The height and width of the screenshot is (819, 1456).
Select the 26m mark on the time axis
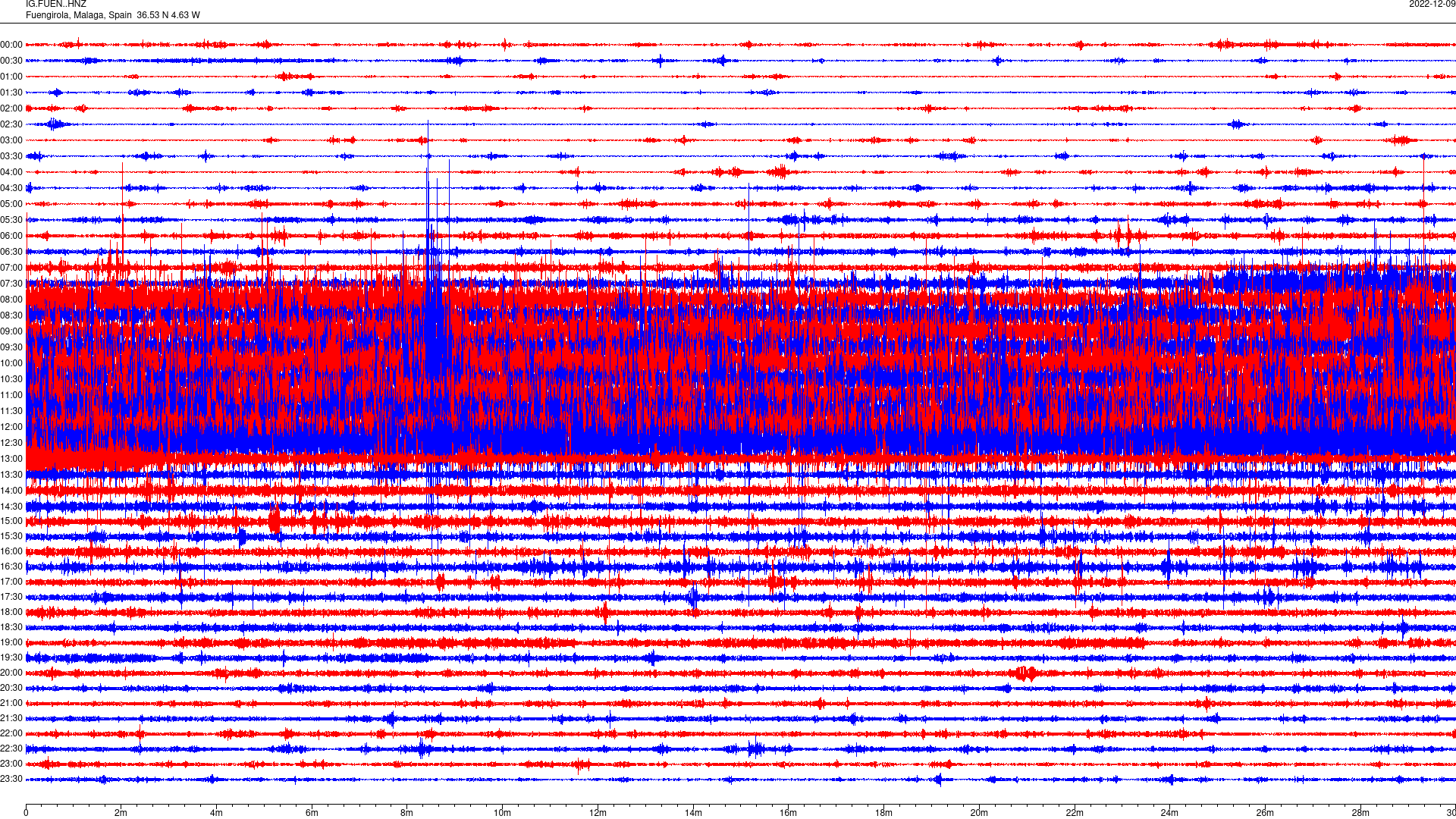pos(1265,813)
